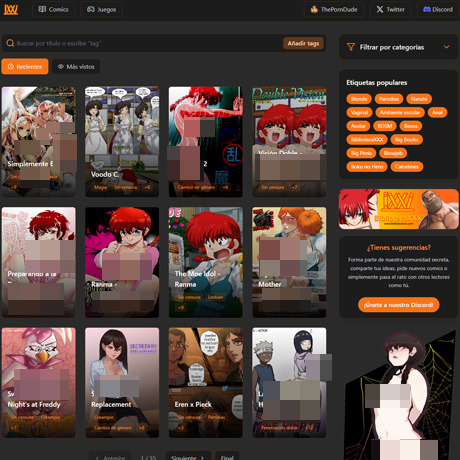Click Magia tag on Voodo C. card

click(x=100, y=187)
